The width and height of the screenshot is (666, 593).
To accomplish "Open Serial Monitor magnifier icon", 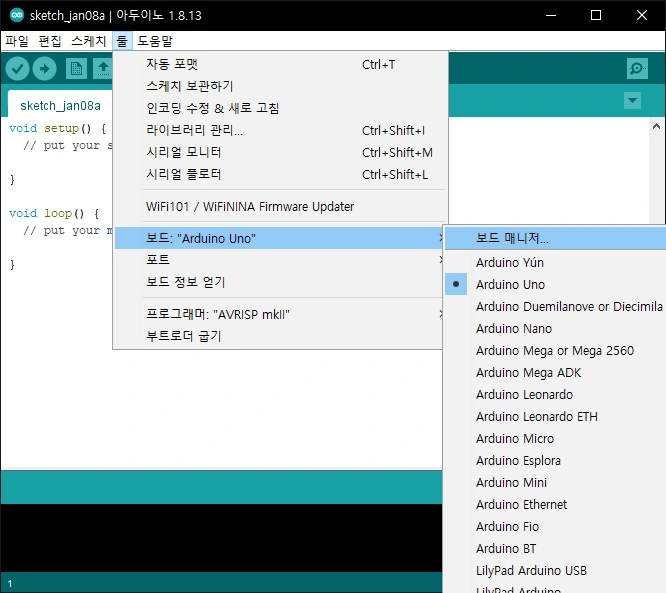I will [x=637, y=68].
